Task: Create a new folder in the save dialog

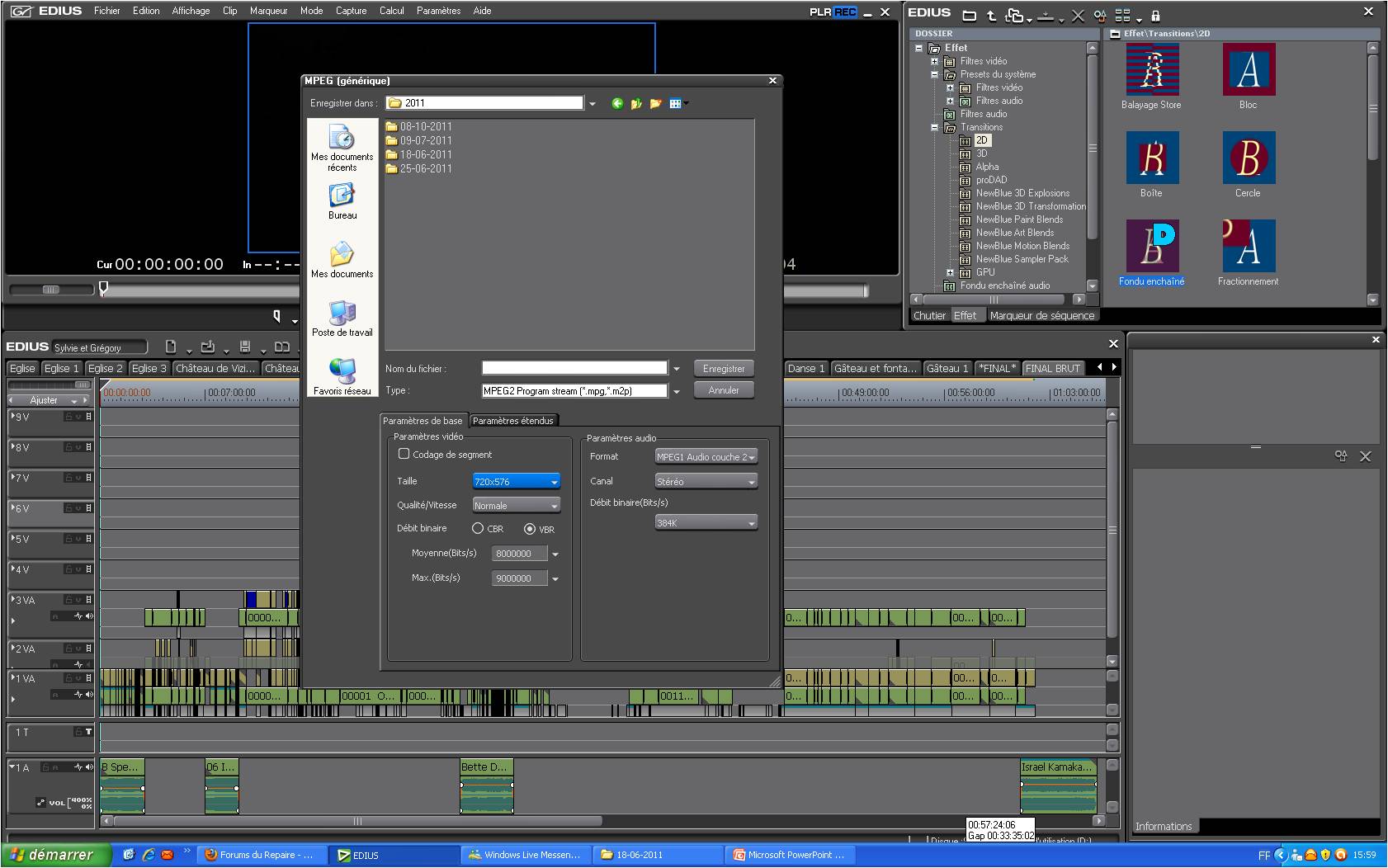Action: (656, 103)
